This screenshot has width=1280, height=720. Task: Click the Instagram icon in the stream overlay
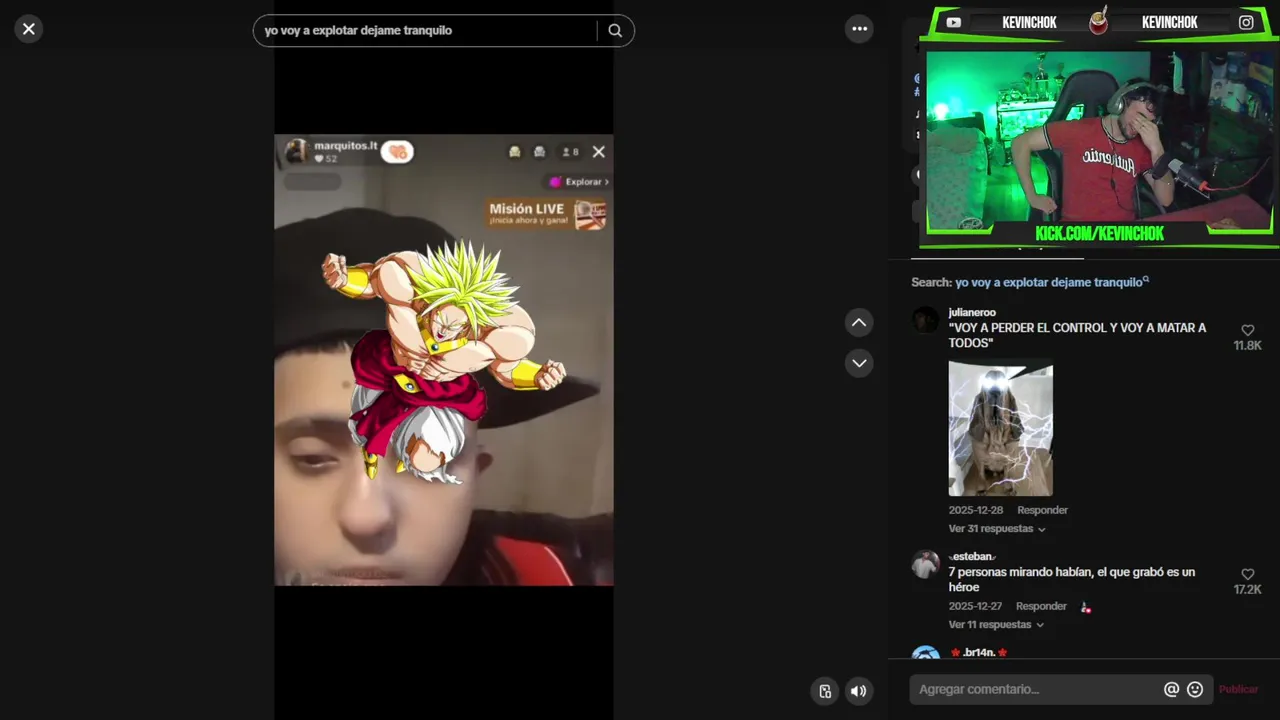pos(1246,22)
